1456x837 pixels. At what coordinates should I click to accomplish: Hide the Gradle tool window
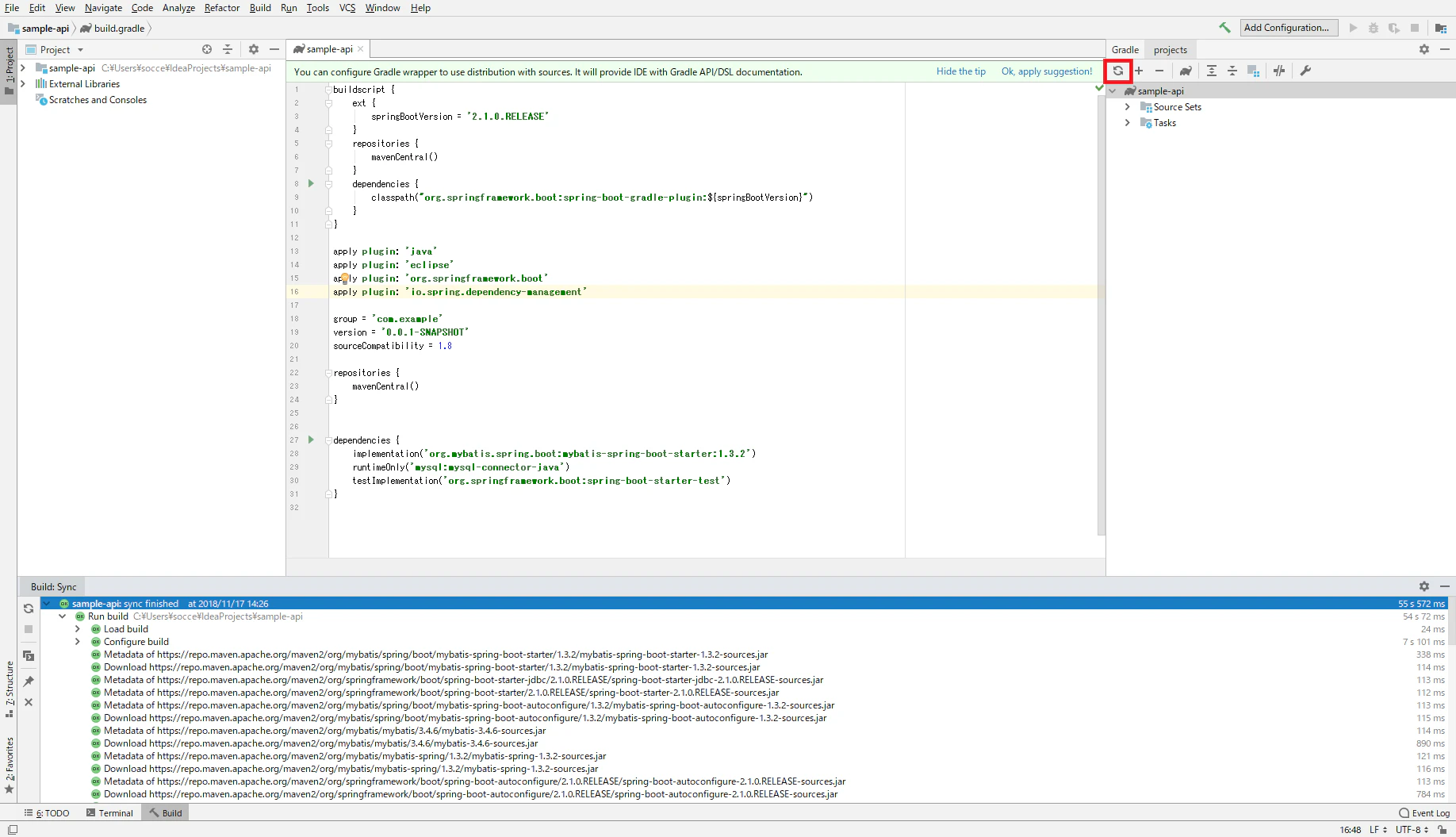[x=1445, y=49]
